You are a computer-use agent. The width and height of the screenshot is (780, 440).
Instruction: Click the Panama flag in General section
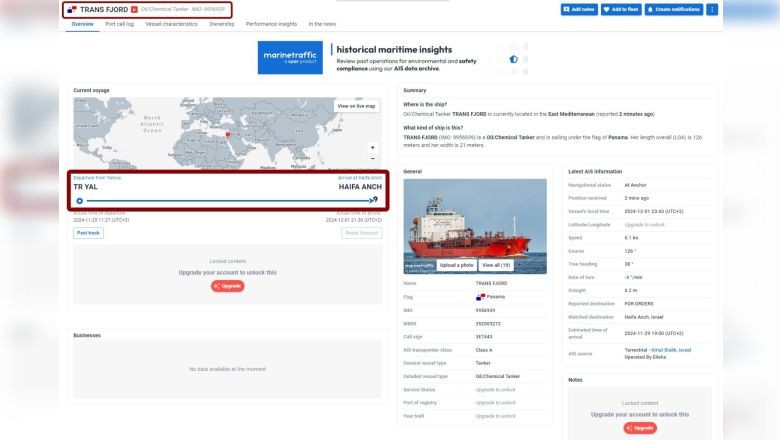pyautogui.click(x=480, y=297)
